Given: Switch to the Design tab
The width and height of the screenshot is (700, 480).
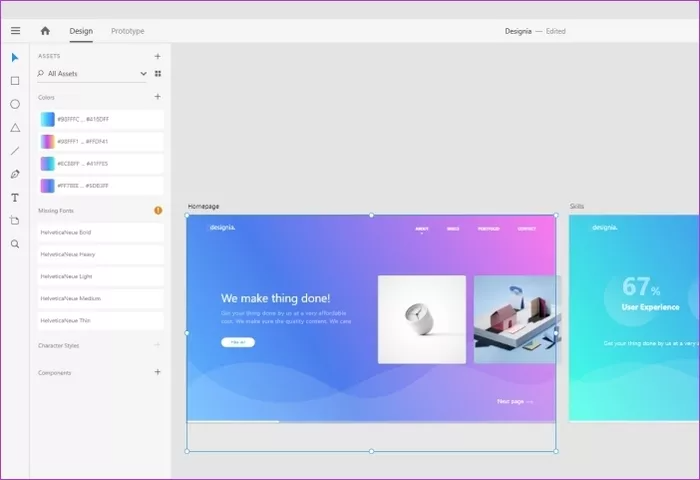Looking at the screenshot, I should (81, 31).
